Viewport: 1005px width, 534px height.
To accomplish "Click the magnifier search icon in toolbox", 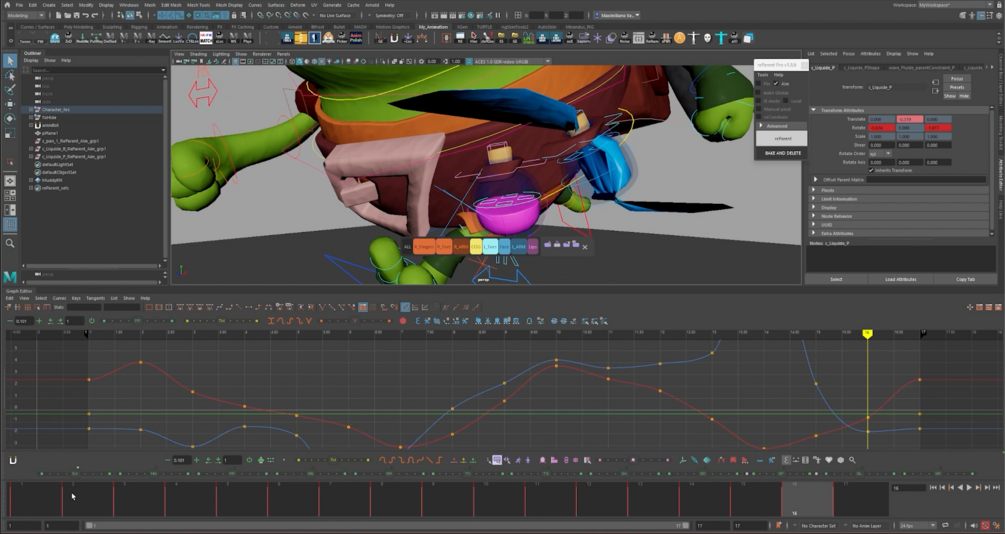I will coord(10,243).
